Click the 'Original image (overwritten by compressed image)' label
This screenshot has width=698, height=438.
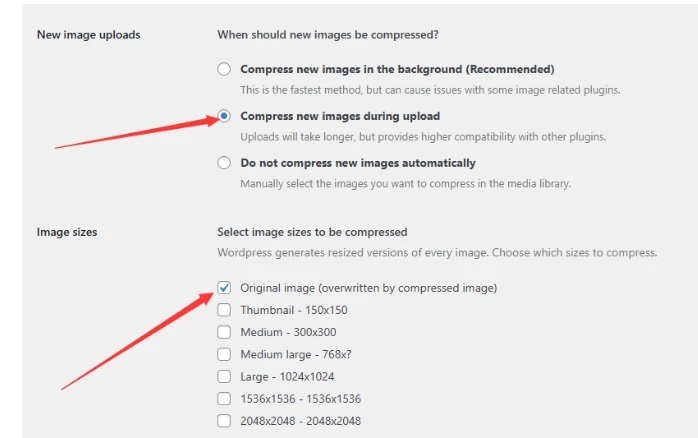368,288
